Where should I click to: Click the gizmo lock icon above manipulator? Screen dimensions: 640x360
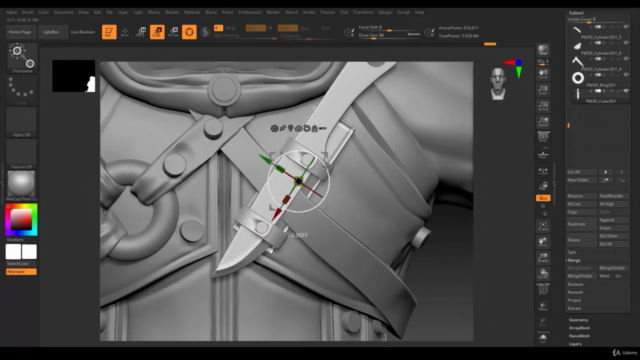[315, 128]
